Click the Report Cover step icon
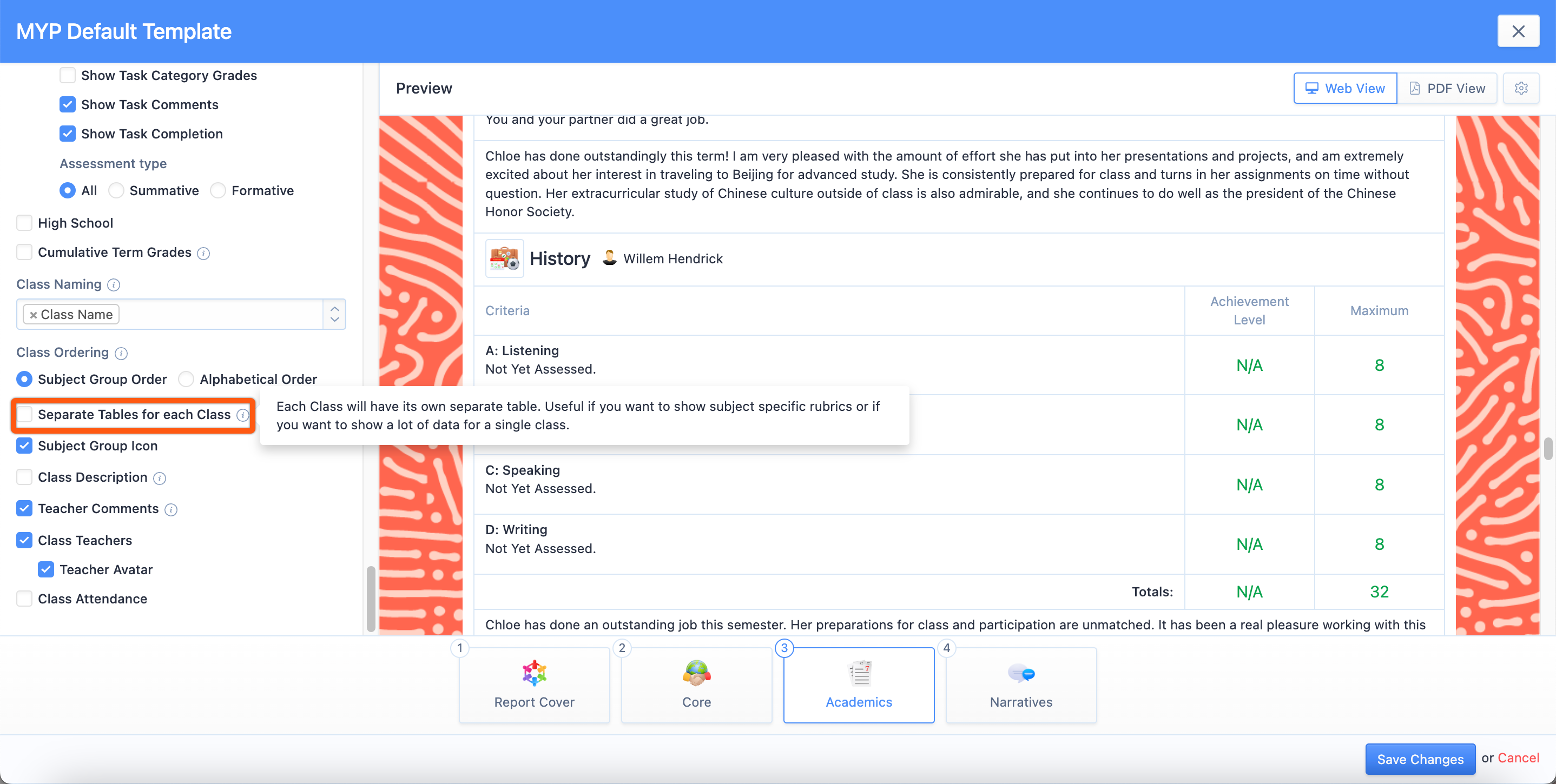Image resolution: width=1556 pixels, height=784 pixels. pos(534,673)
